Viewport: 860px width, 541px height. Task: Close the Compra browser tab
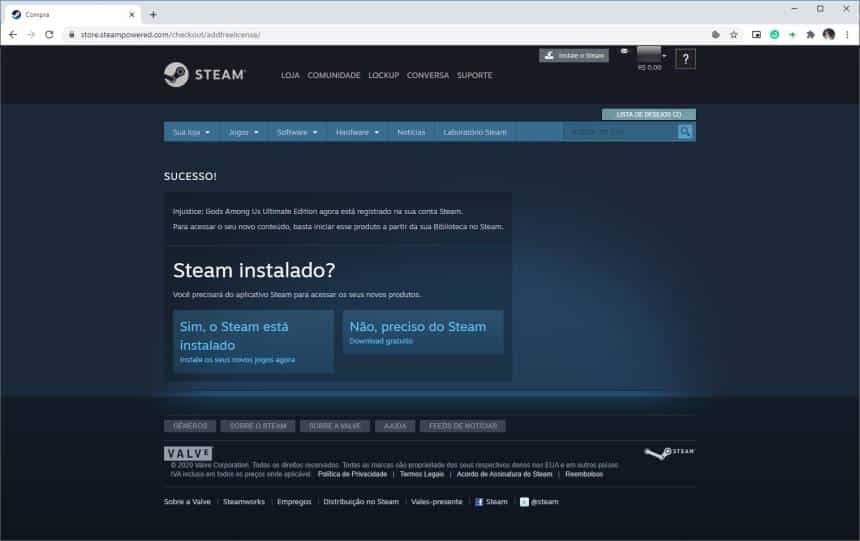click(132, 15)
